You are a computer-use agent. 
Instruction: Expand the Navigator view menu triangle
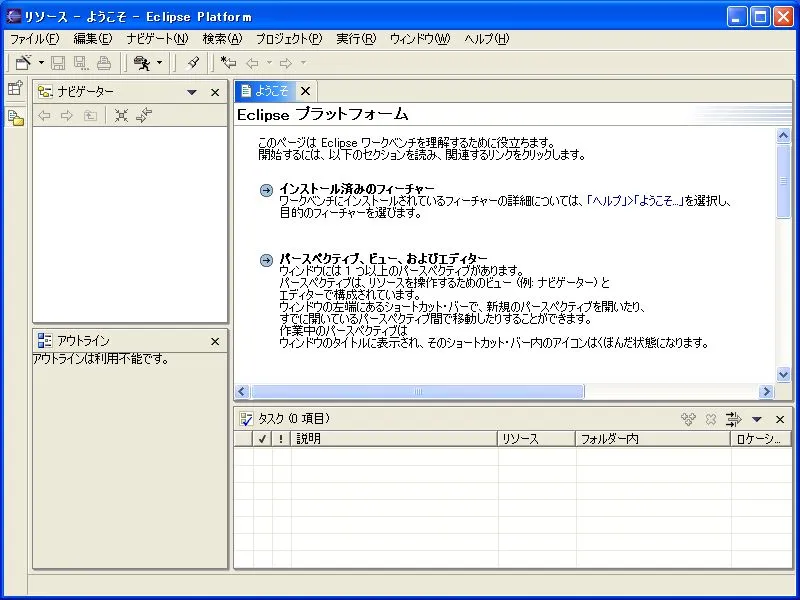click(192, 92)
